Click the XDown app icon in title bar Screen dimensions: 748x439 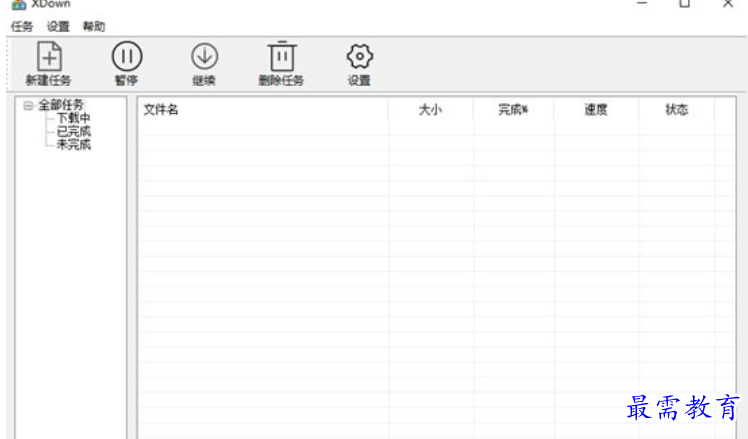[19, 4]
